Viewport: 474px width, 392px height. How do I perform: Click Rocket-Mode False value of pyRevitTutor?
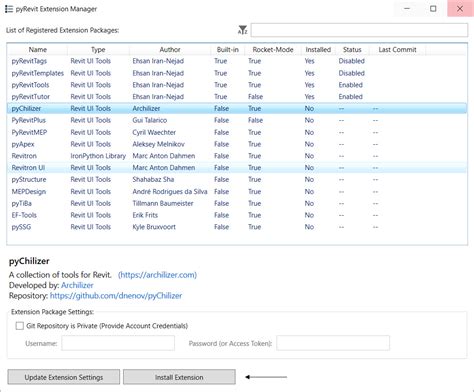tap(255, 97)
